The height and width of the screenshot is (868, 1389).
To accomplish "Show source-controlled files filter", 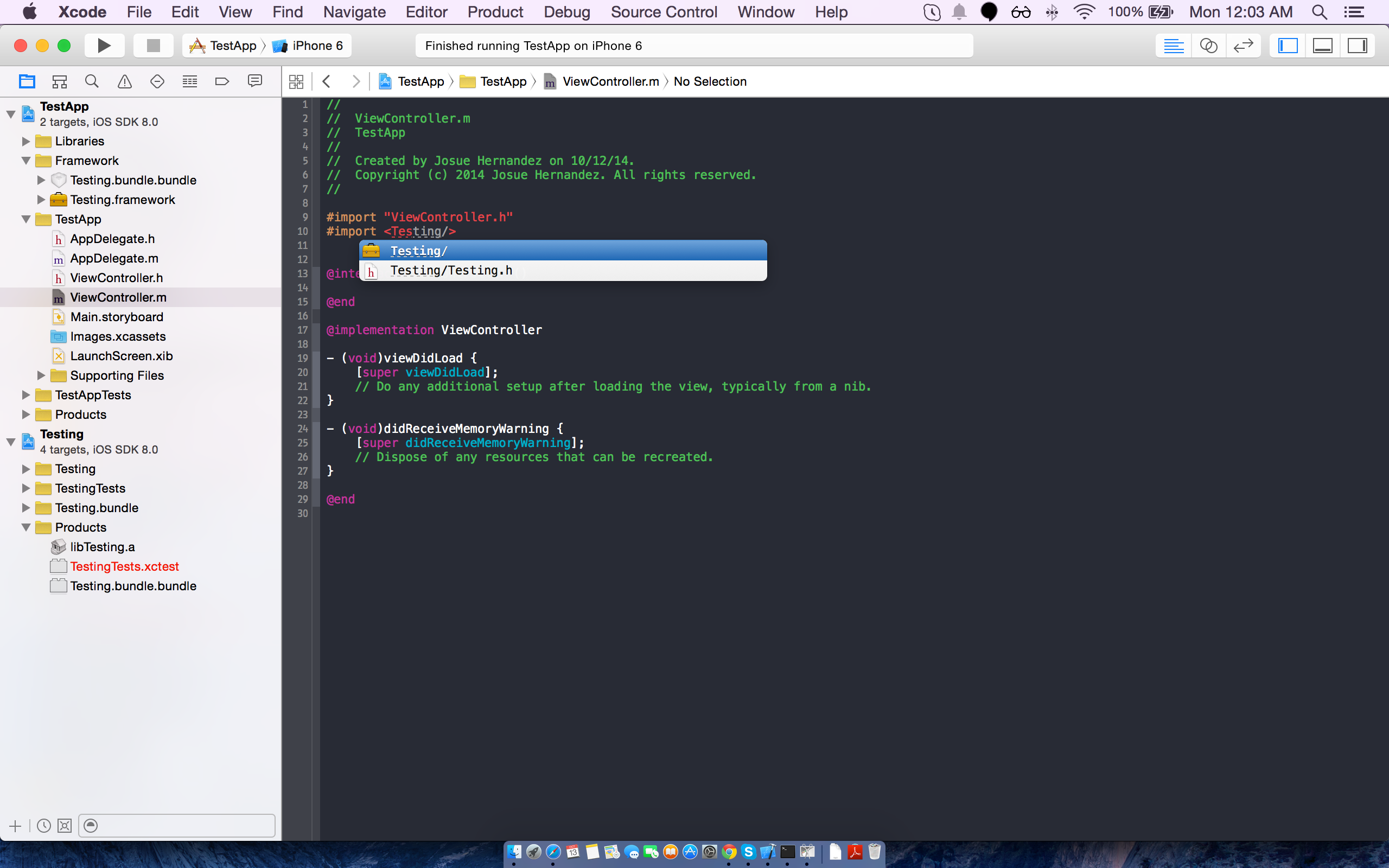I will [x=65, y=826].
